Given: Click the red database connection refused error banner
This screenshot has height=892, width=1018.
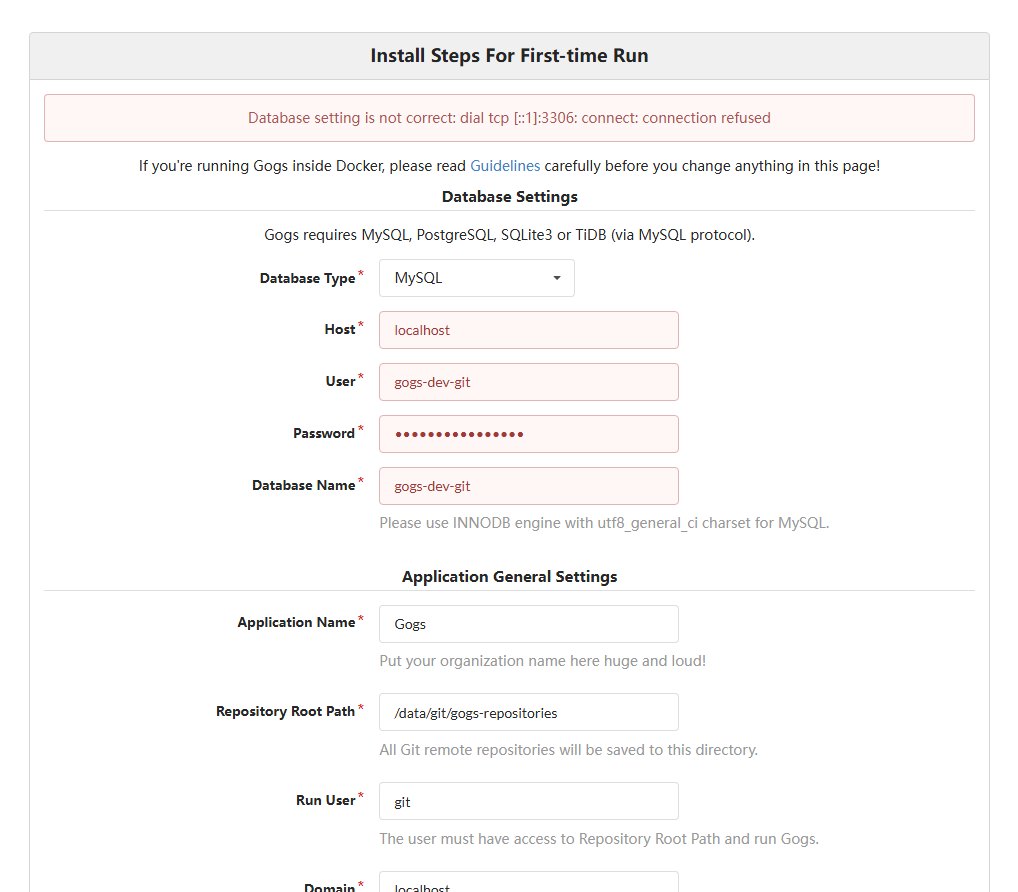Looking at the screenshot, I should click(x=509, y=118).
